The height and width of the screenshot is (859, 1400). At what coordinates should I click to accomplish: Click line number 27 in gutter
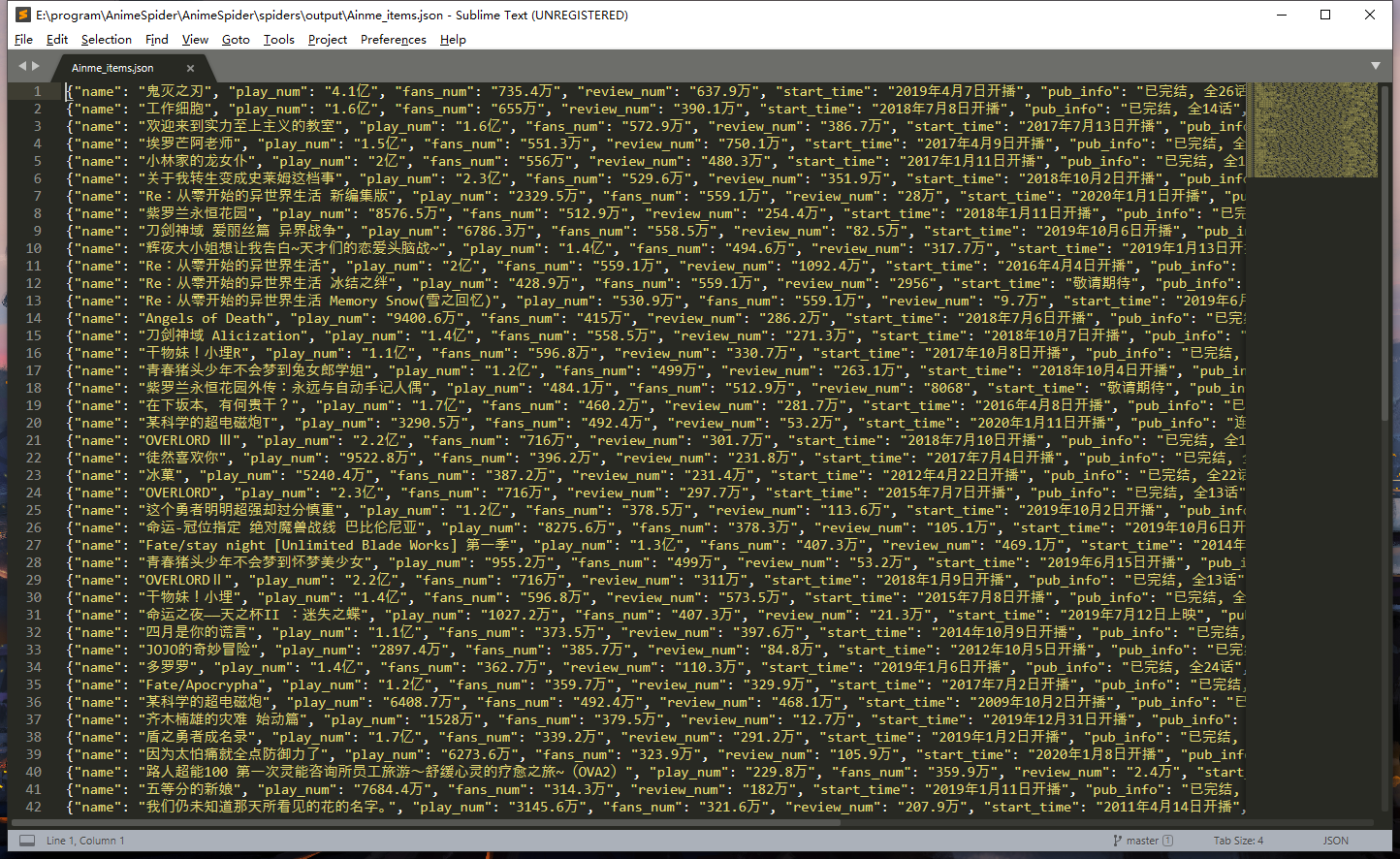click(x=34, y=545)
